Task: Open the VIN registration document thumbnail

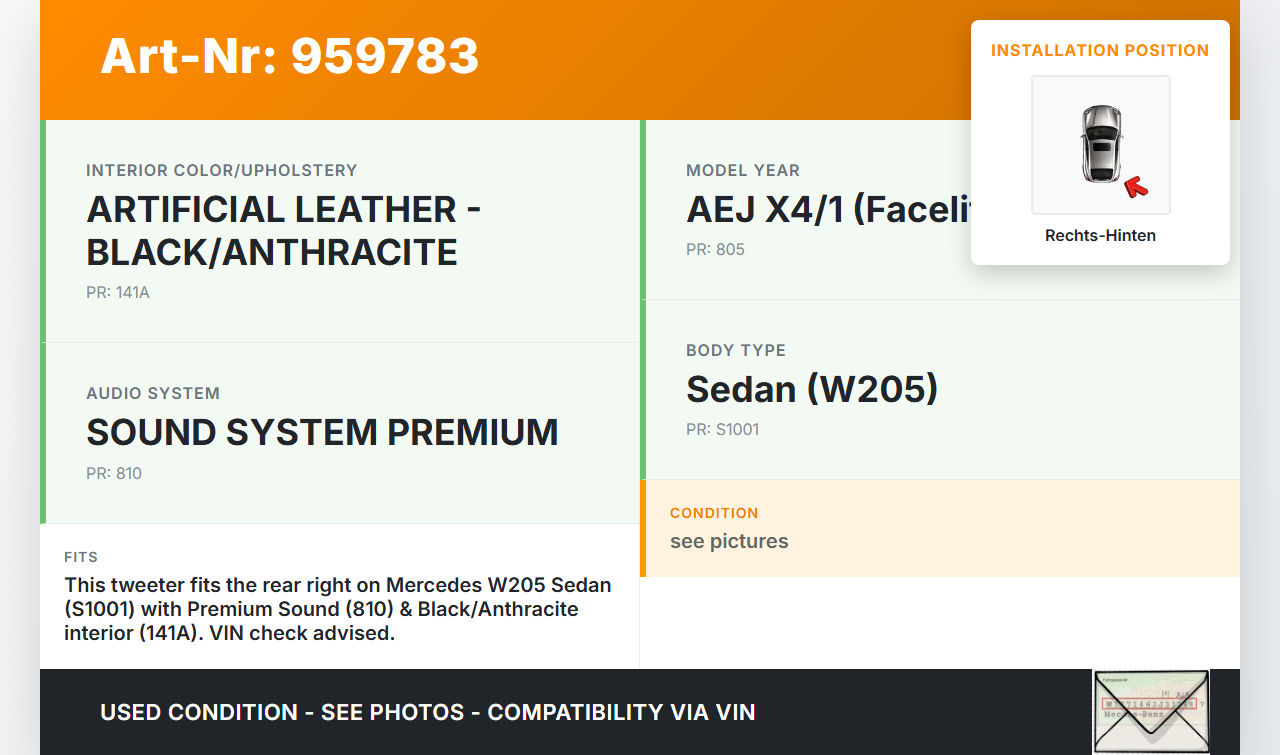Action: (1150, 711)
